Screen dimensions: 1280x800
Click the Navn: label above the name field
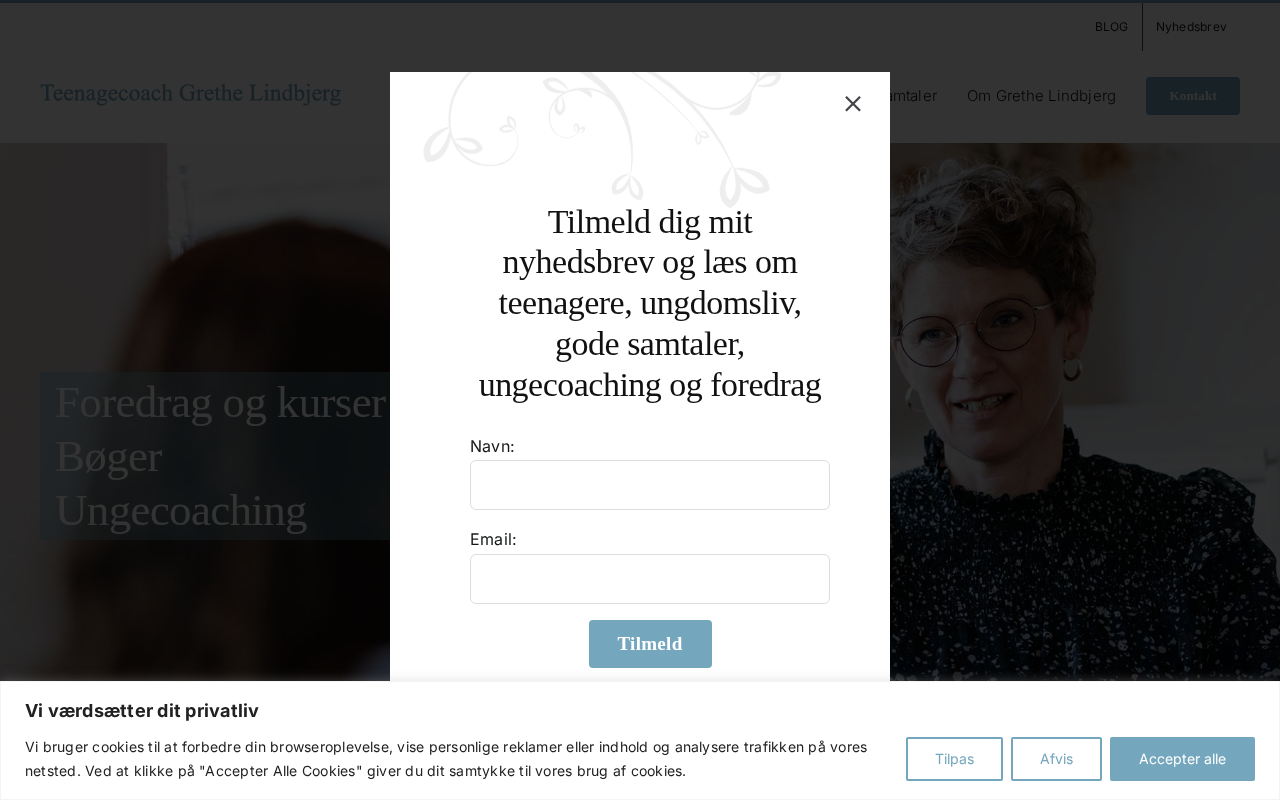(x=492, y=446)
